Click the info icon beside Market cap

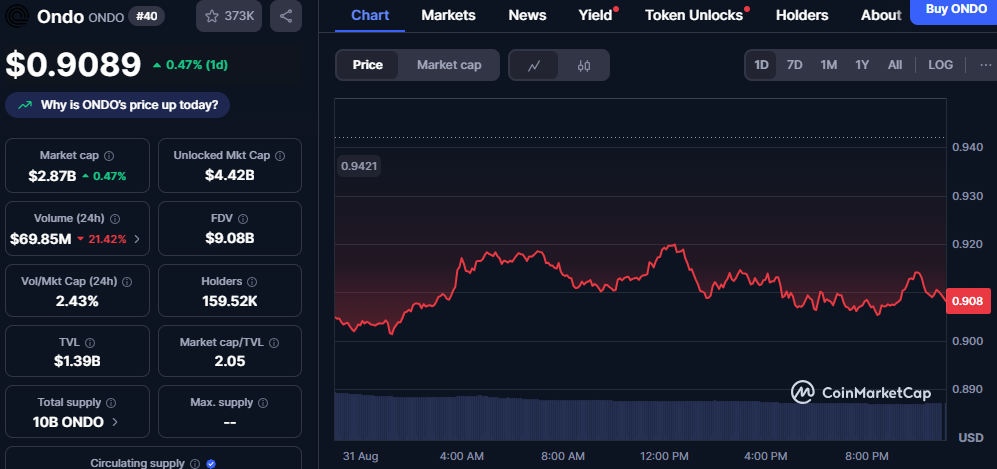(x=109, y=156)
